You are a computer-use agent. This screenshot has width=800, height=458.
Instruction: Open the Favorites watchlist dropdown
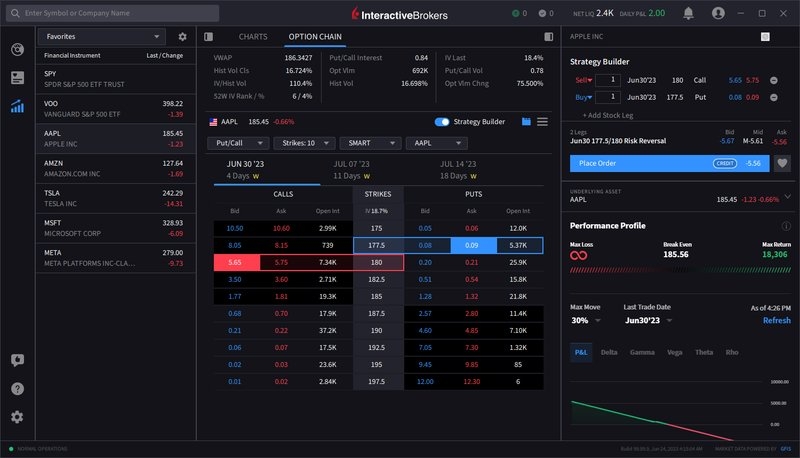click(102, 37)
